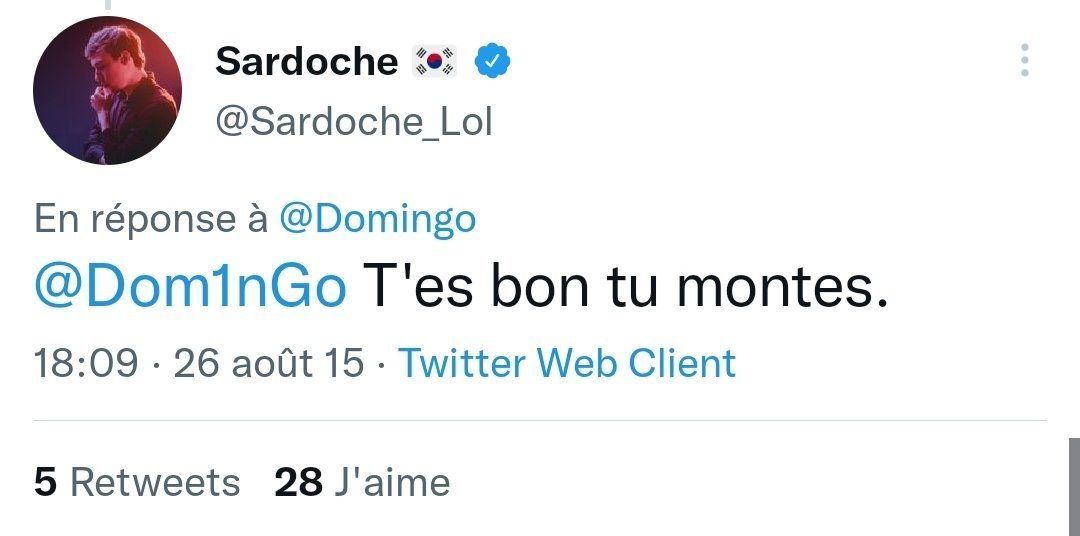Click the date 26 août 15
This screenshot has width=1080, height=536.
tap(269, 363)
